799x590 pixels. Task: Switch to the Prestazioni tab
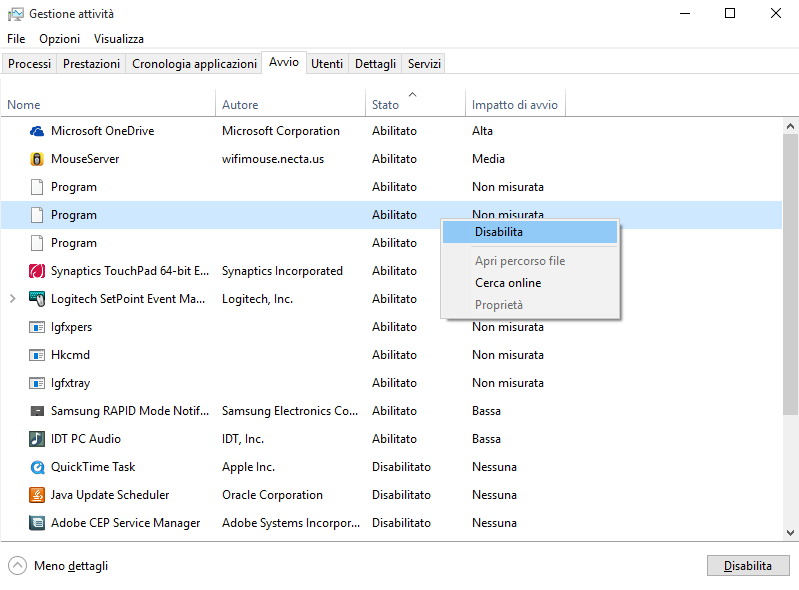point(91,64)
